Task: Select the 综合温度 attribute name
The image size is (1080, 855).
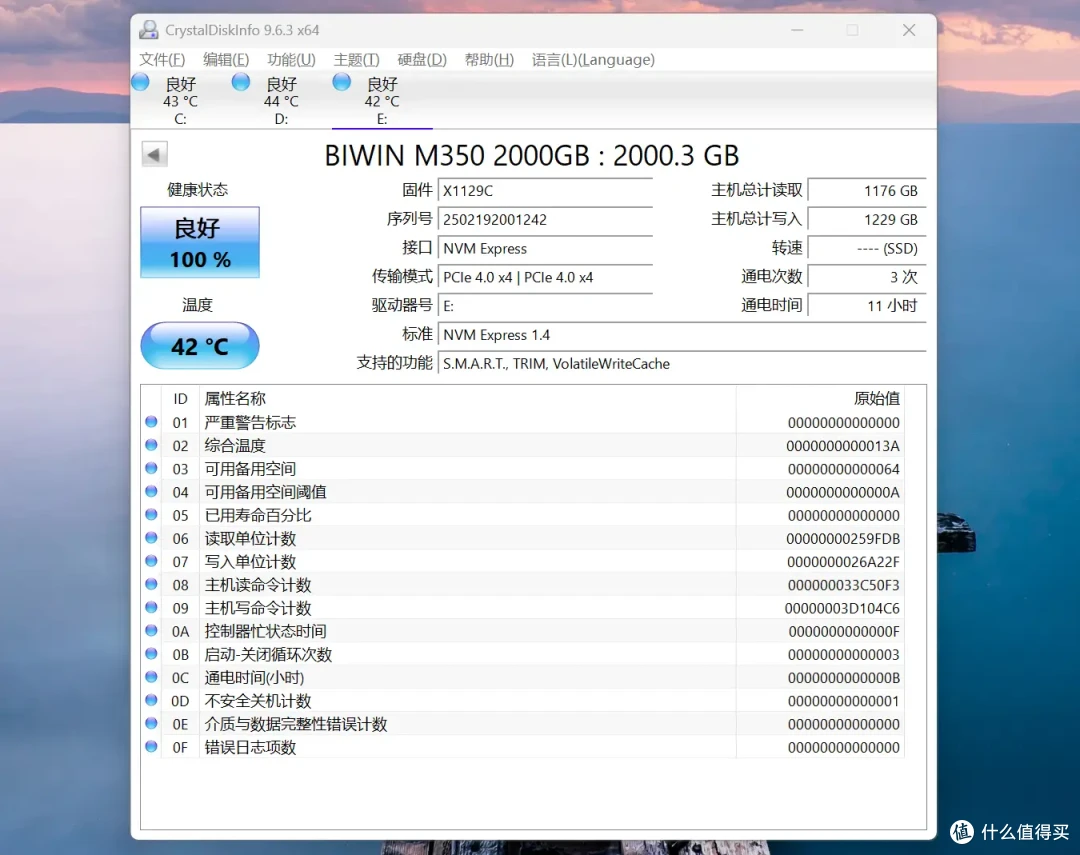Action: coord(235,446)
